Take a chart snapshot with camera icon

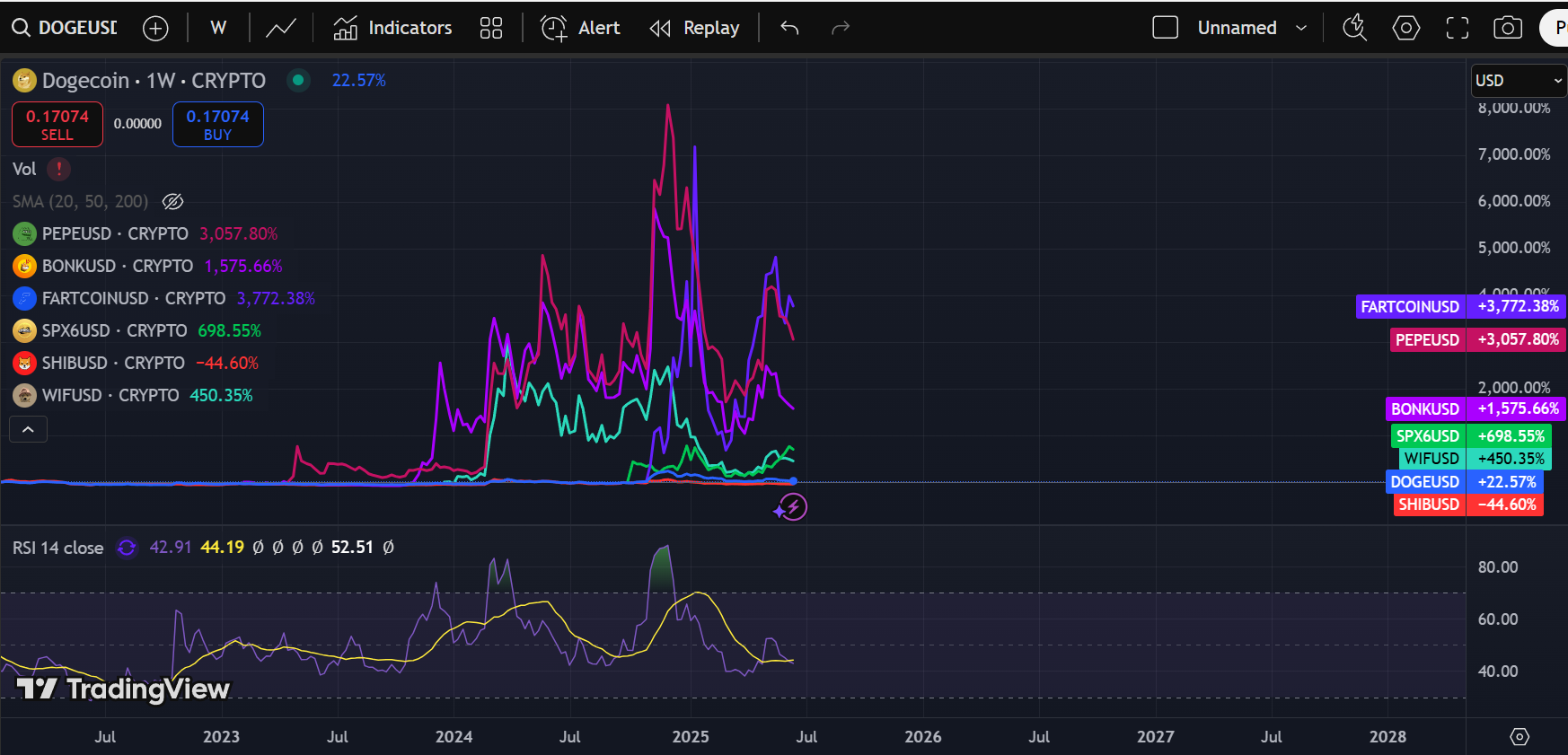1507,29
